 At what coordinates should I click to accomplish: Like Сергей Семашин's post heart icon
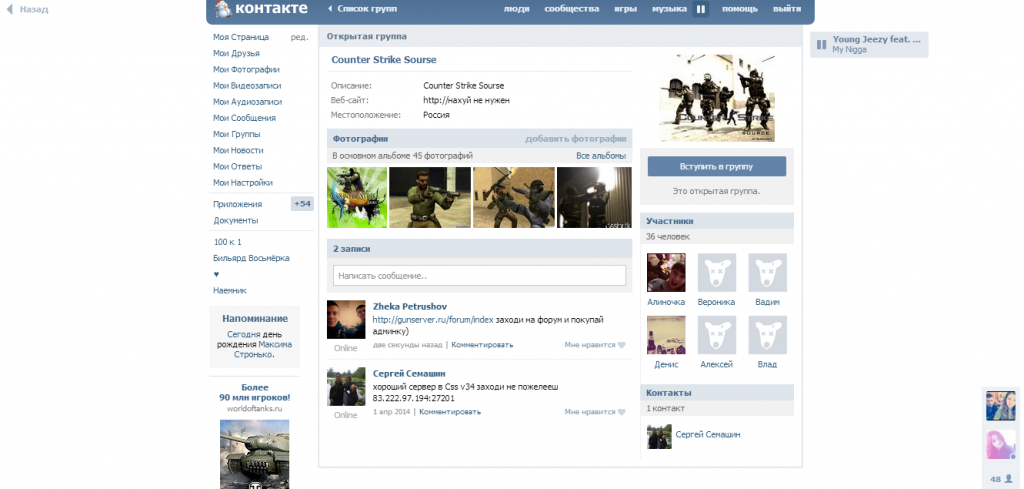pos(621,412)
